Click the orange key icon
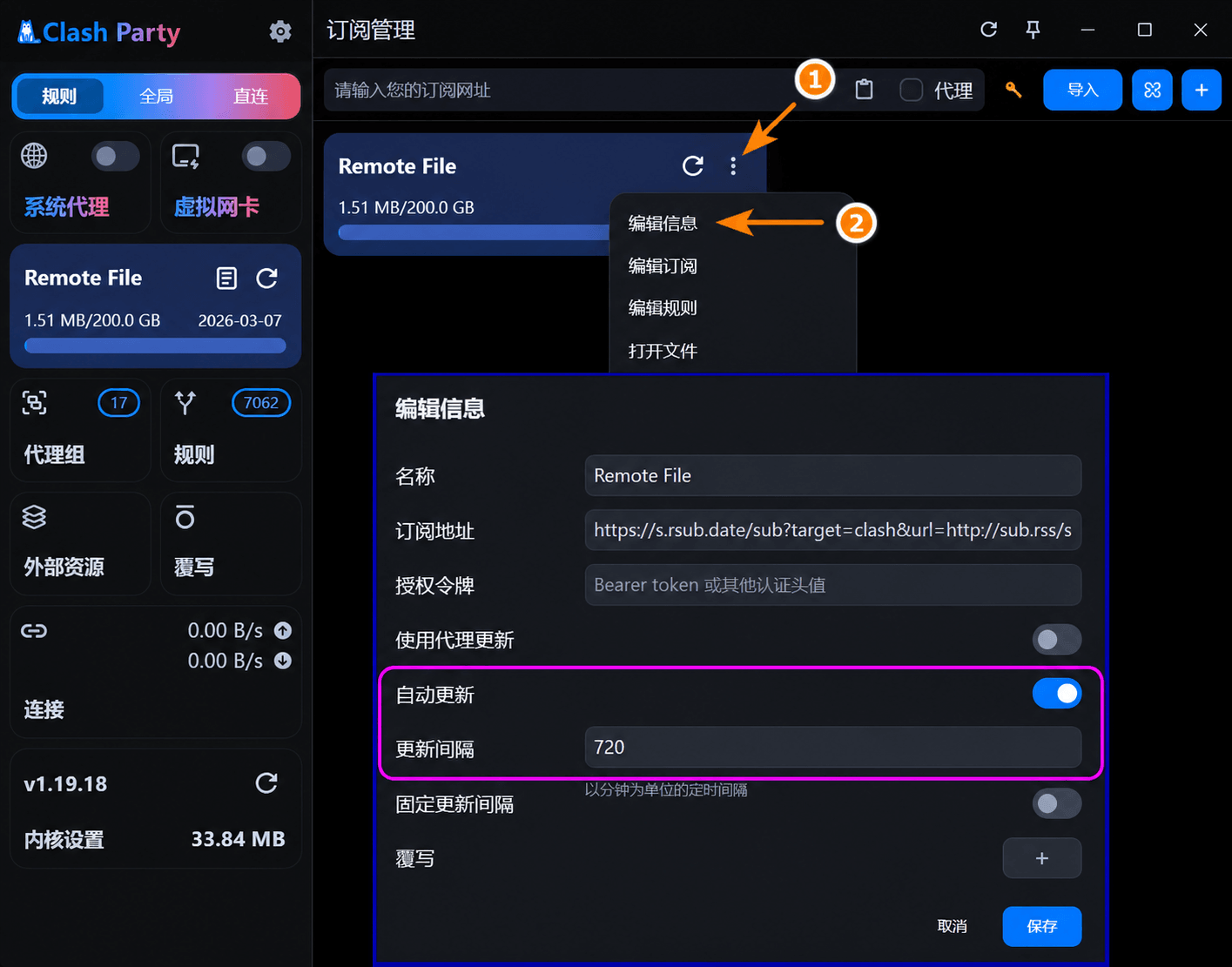The image size is (1232, 967). [1013, 90]
